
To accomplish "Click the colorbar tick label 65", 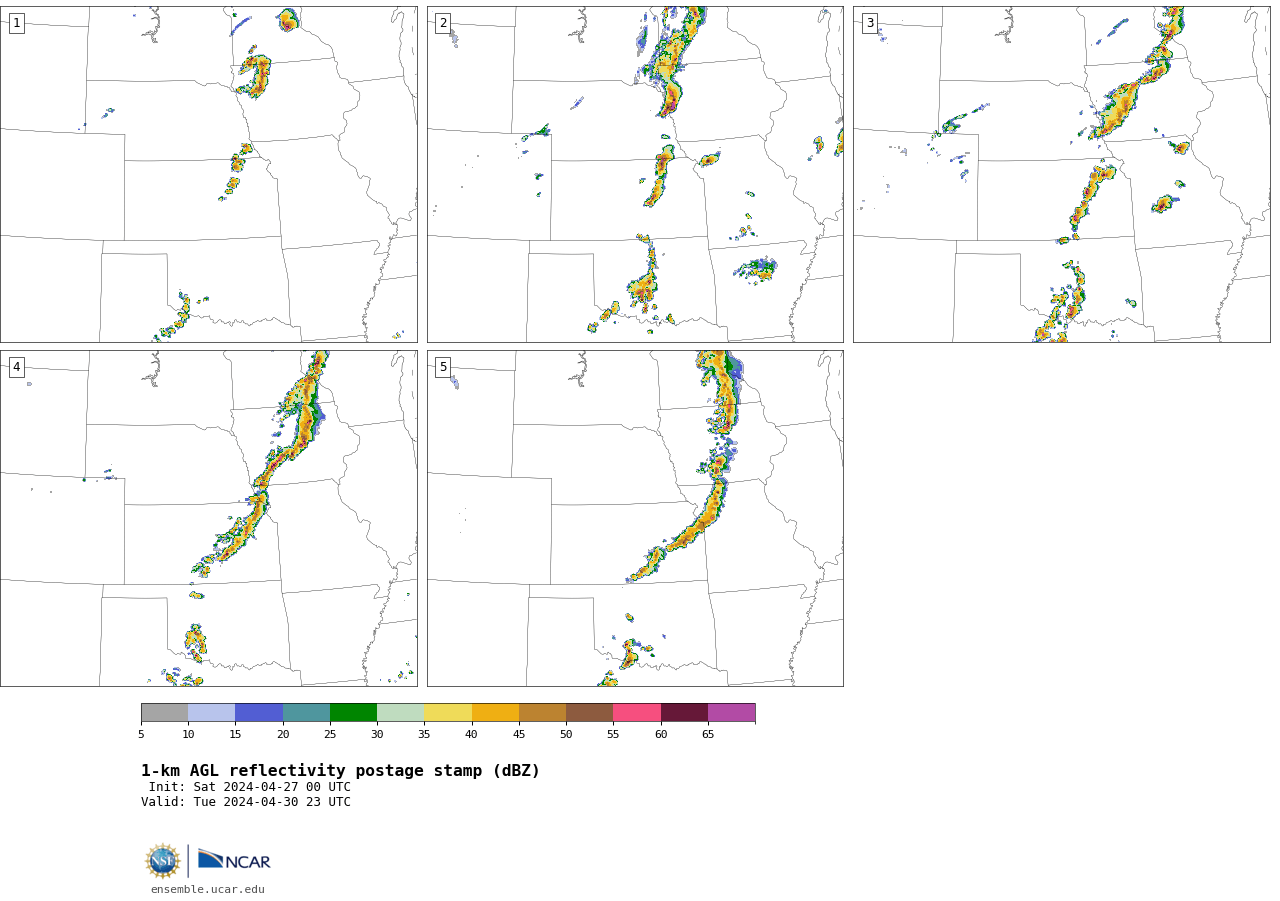I will click(x=708, y=735).
